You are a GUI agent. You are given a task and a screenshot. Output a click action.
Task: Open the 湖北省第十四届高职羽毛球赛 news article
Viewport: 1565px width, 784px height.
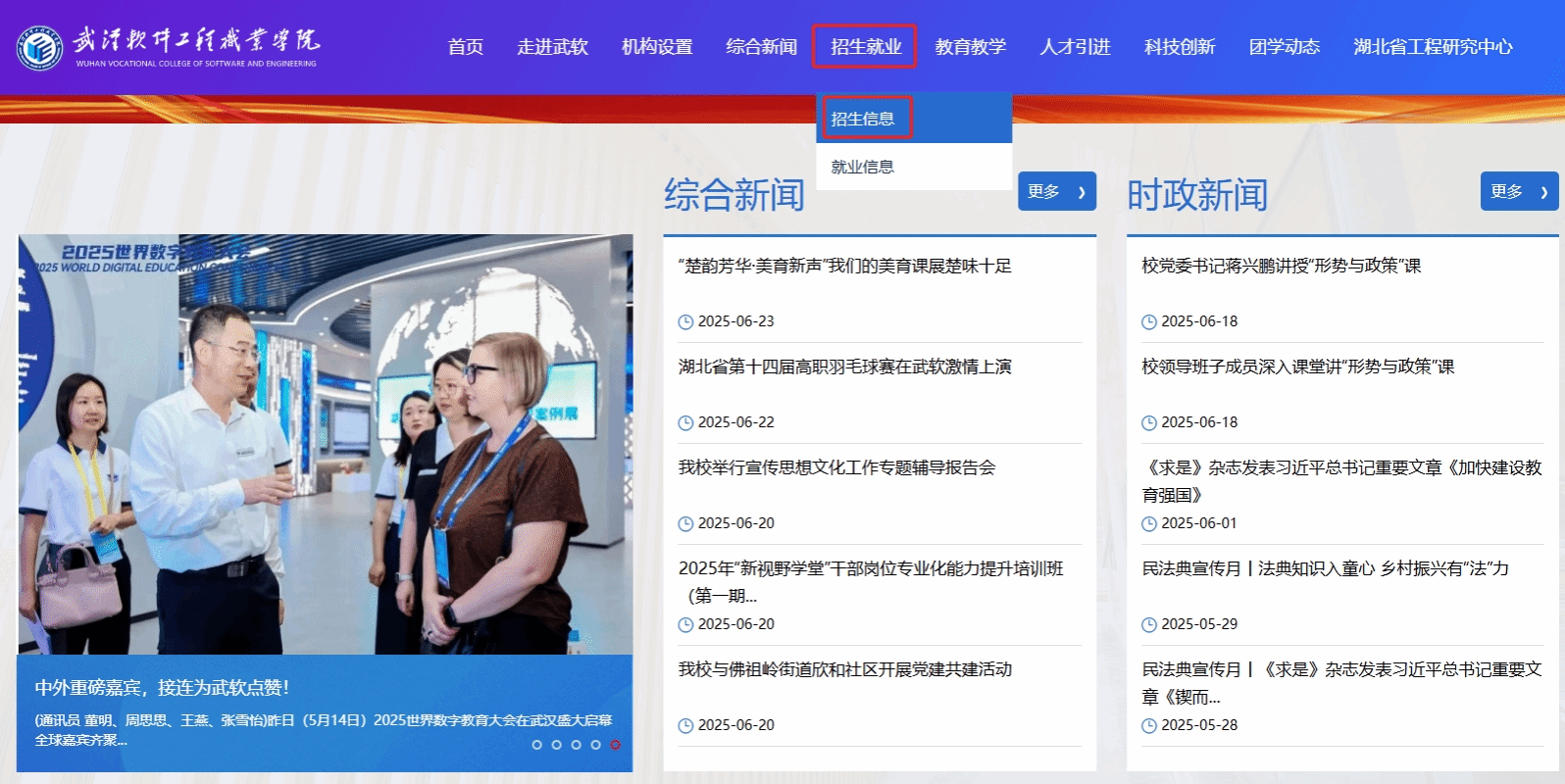pos(844,367)
